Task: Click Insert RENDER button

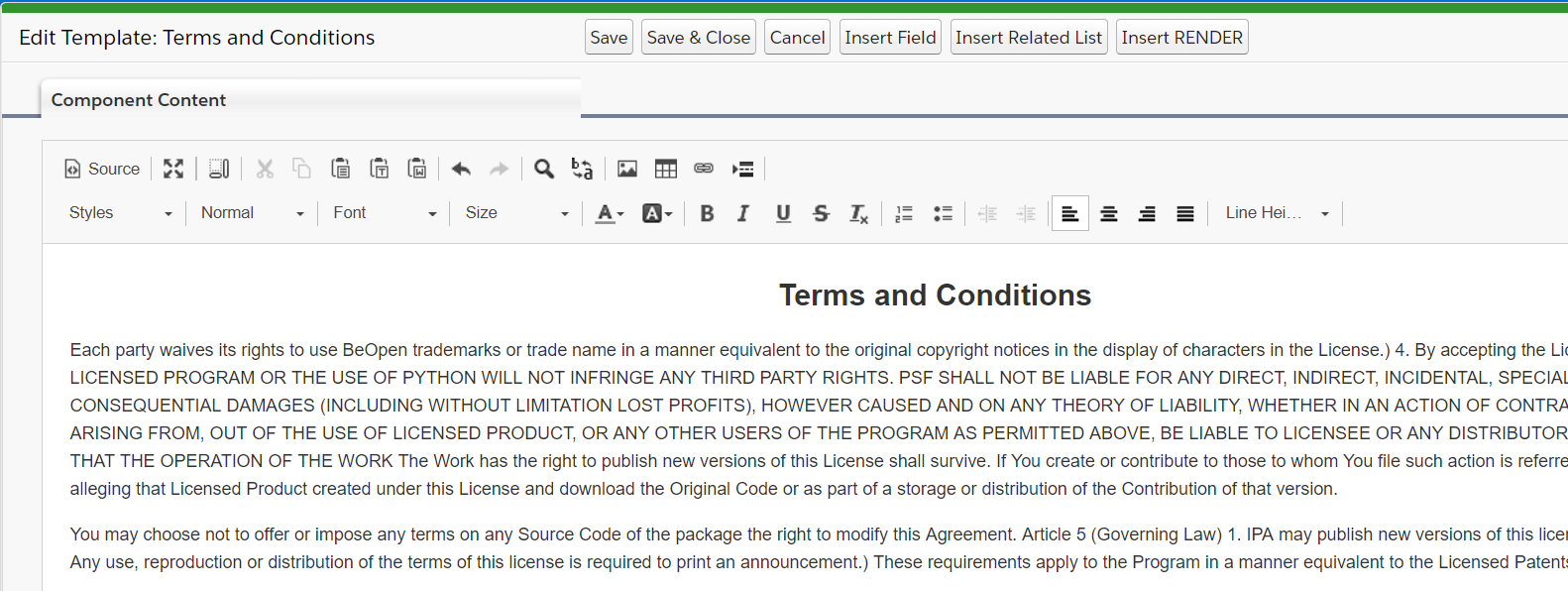Action: point(1182,37)
